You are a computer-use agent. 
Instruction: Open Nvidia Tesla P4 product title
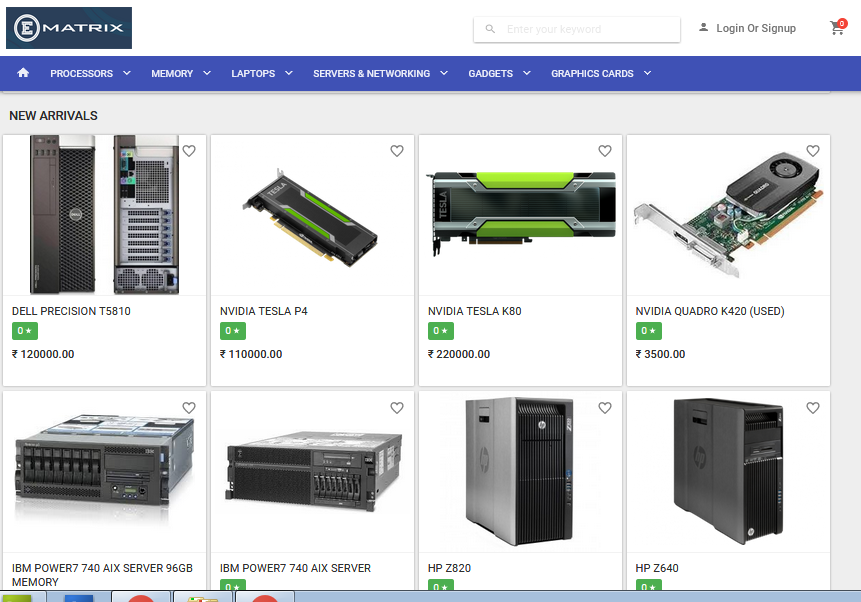coord(264,311)
